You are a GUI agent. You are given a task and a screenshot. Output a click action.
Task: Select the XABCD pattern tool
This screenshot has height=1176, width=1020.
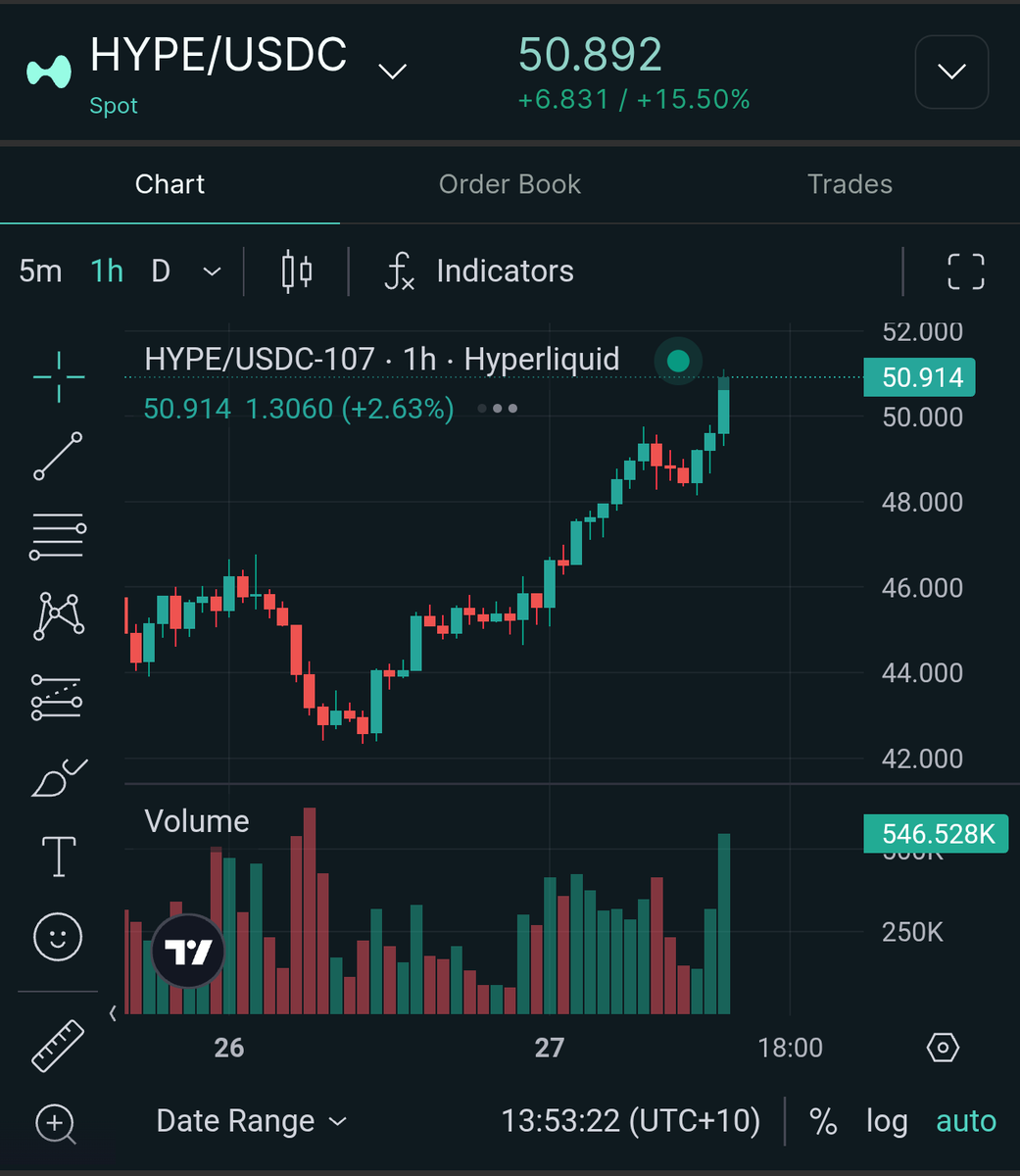pyautogui.click(x=59, y=616)
